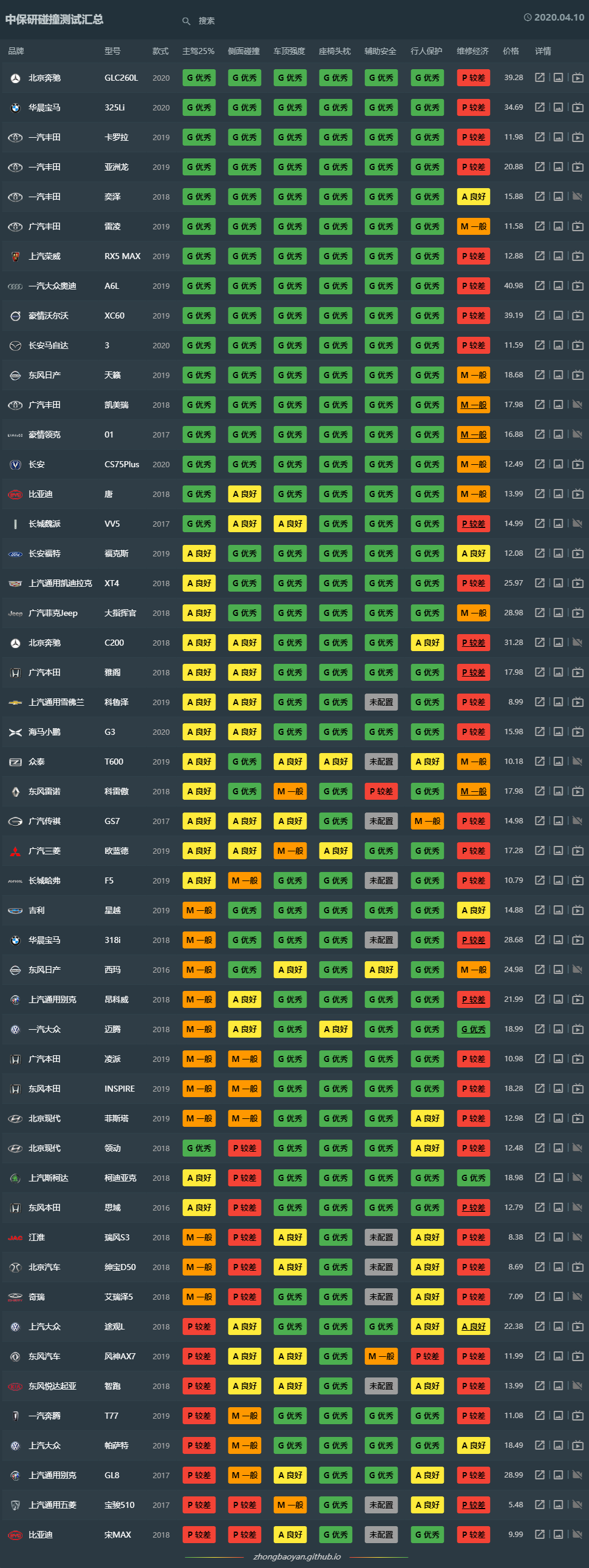
Task: Click the 品牌 column header
Action: pyautogui.click(x=16, y=51)
